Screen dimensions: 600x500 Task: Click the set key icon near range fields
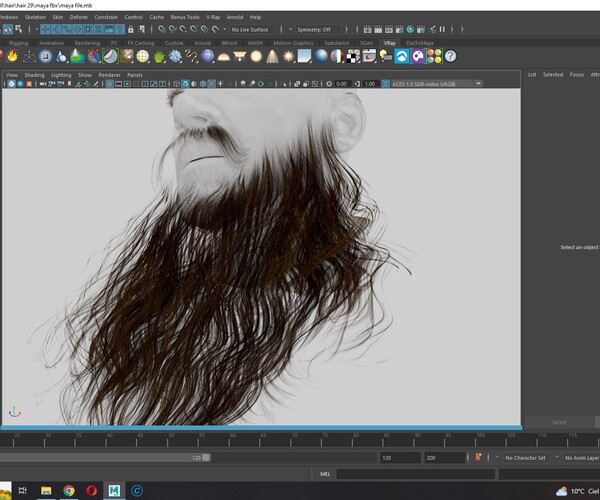478,458
